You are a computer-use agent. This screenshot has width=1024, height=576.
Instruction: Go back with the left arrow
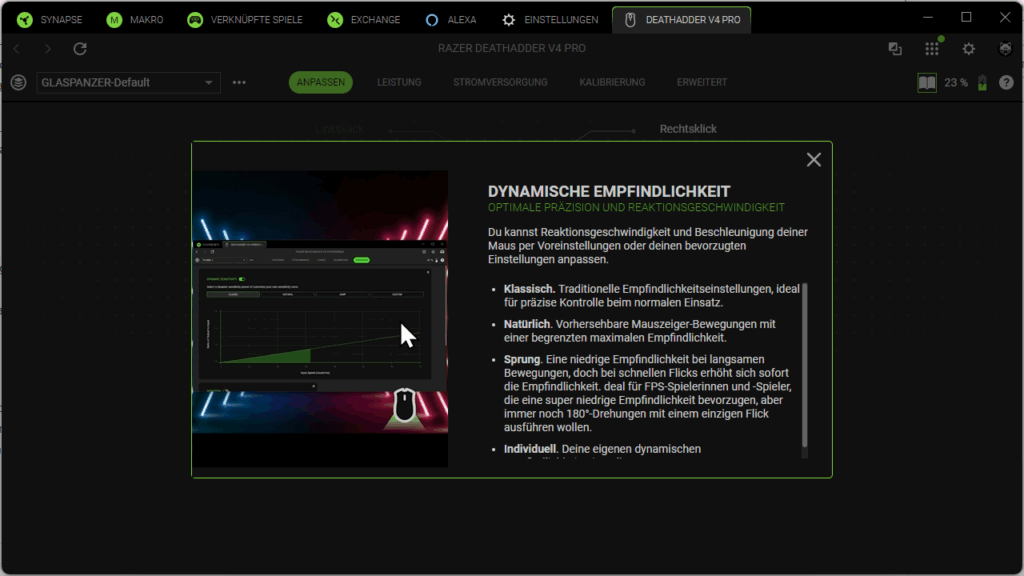coord(17,48)
